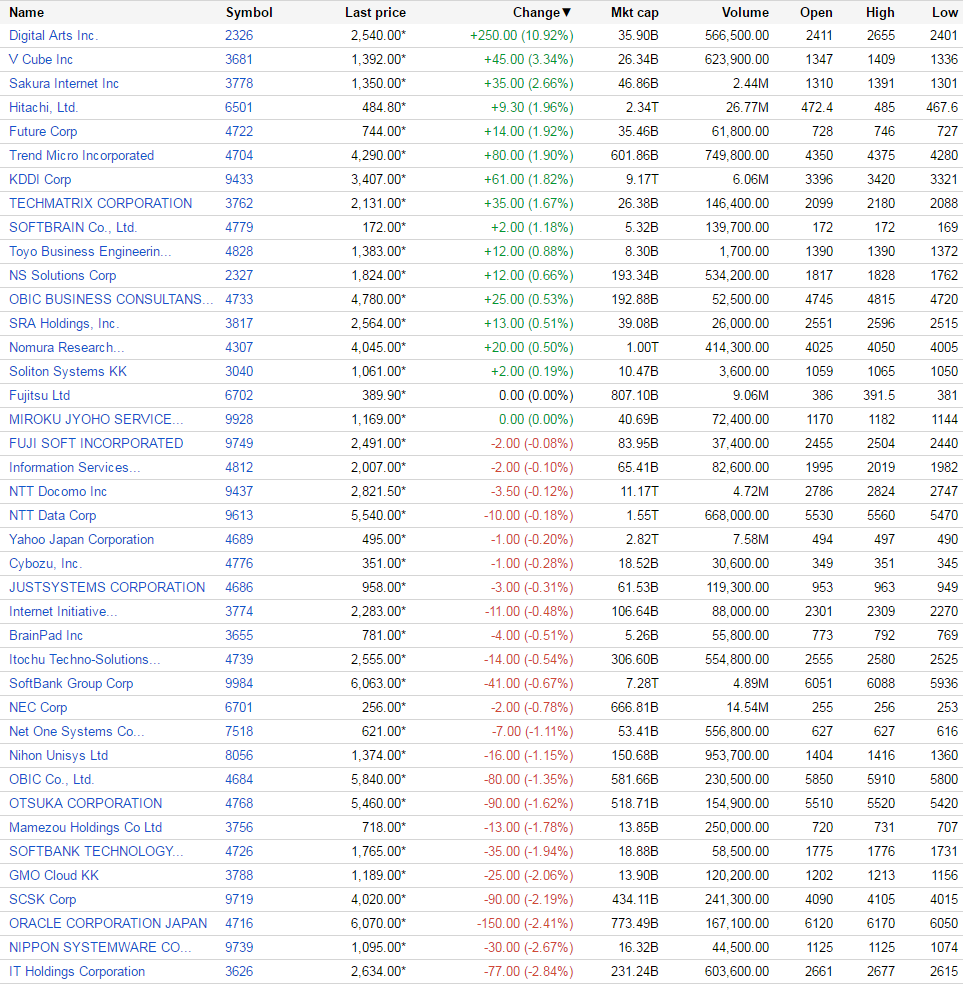Click the Low column header

(945, 12)
